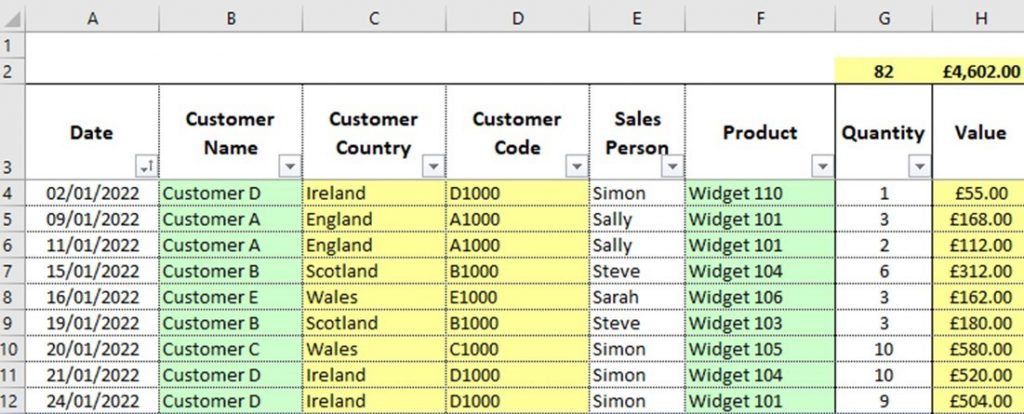Select the quantity total cell showing 82
The image size is (1024, 414).
coord(883,72)
